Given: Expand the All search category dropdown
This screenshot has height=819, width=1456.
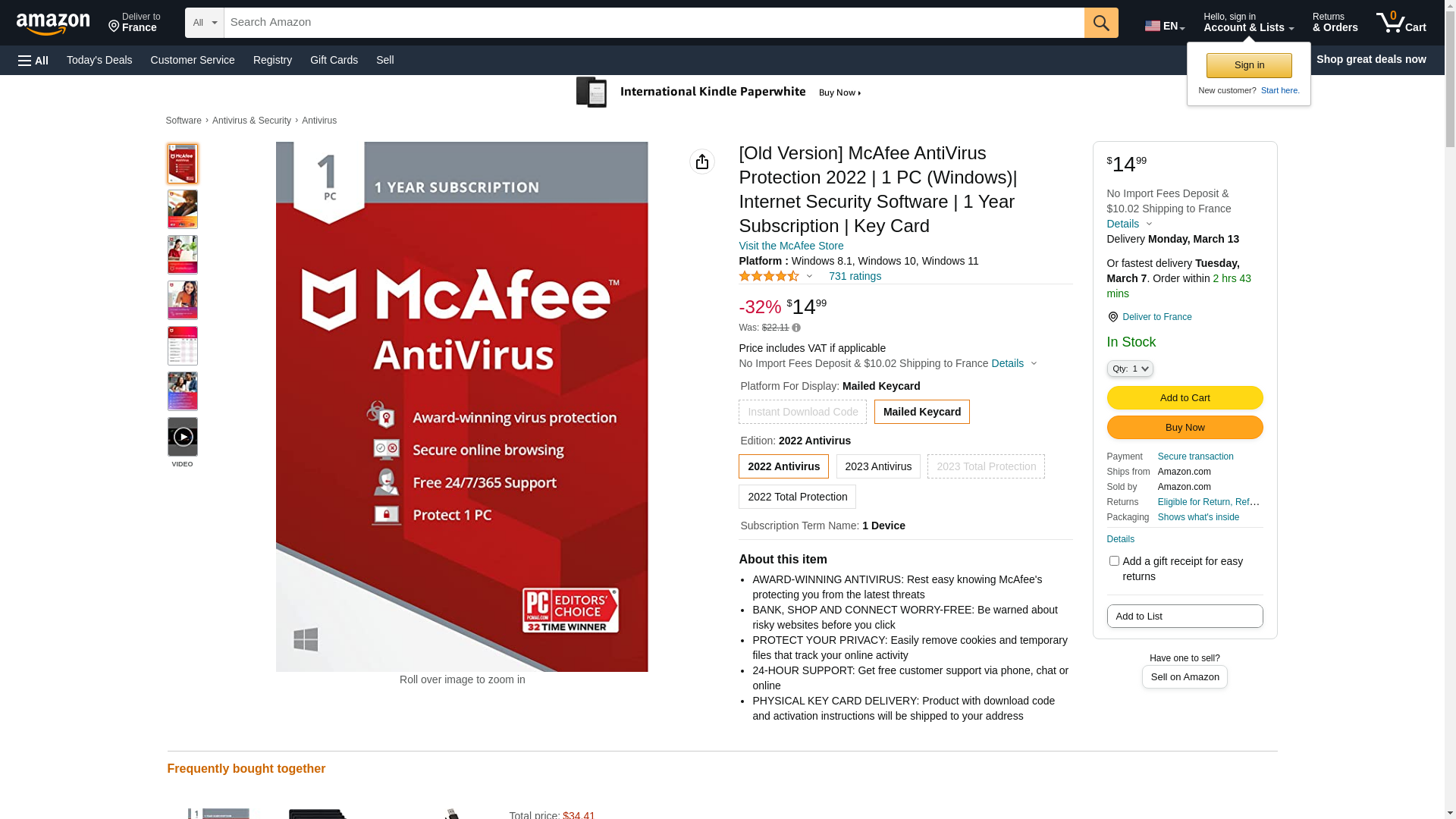Looking at the screenshot, I should pyautogui.click(x=205, y=23).
